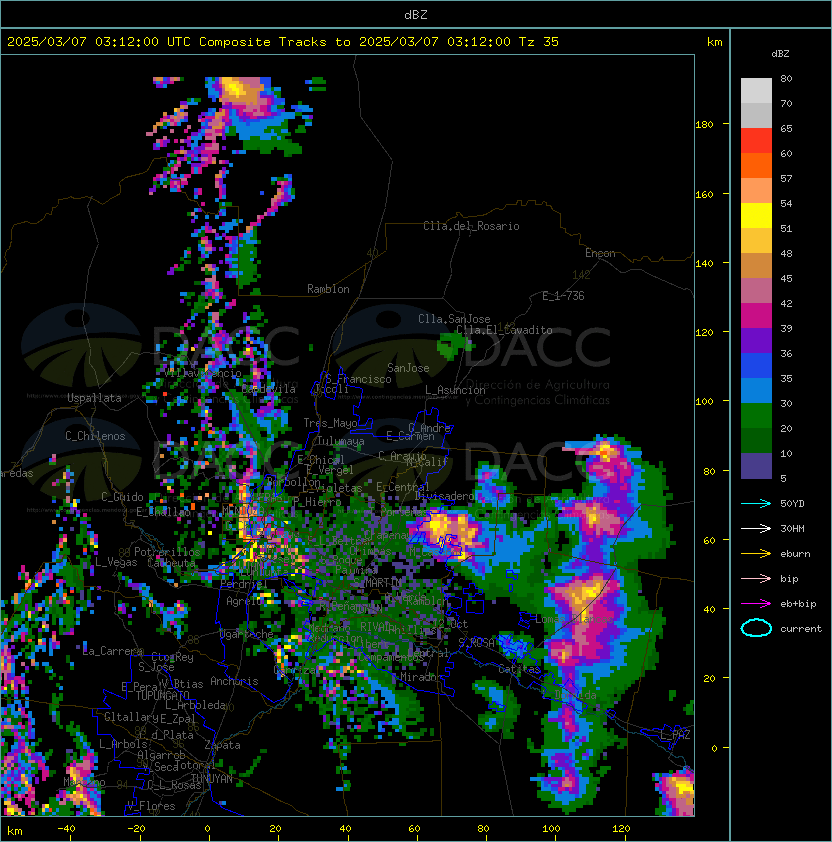Click the 'current' legend label
This screenshot has width=832, height=842.
tap(801, 629)
